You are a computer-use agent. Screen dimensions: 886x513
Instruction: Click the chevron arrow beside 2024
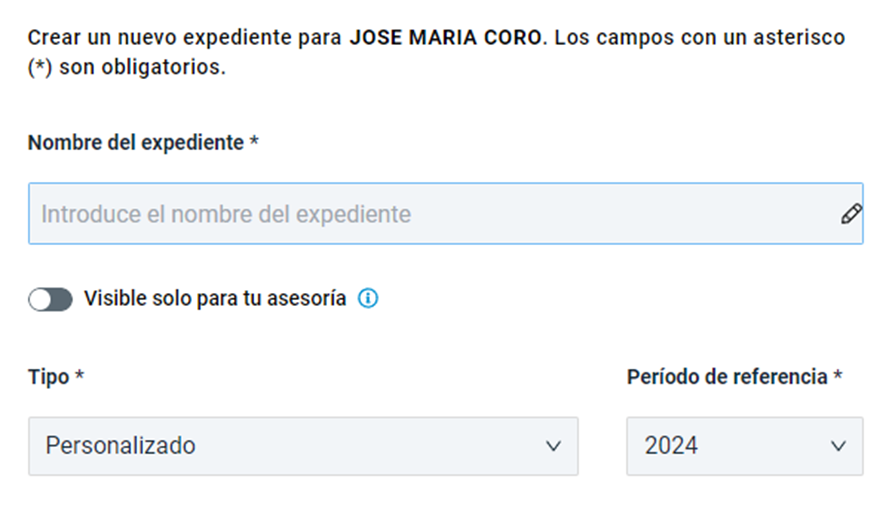[x=839, y=446]
